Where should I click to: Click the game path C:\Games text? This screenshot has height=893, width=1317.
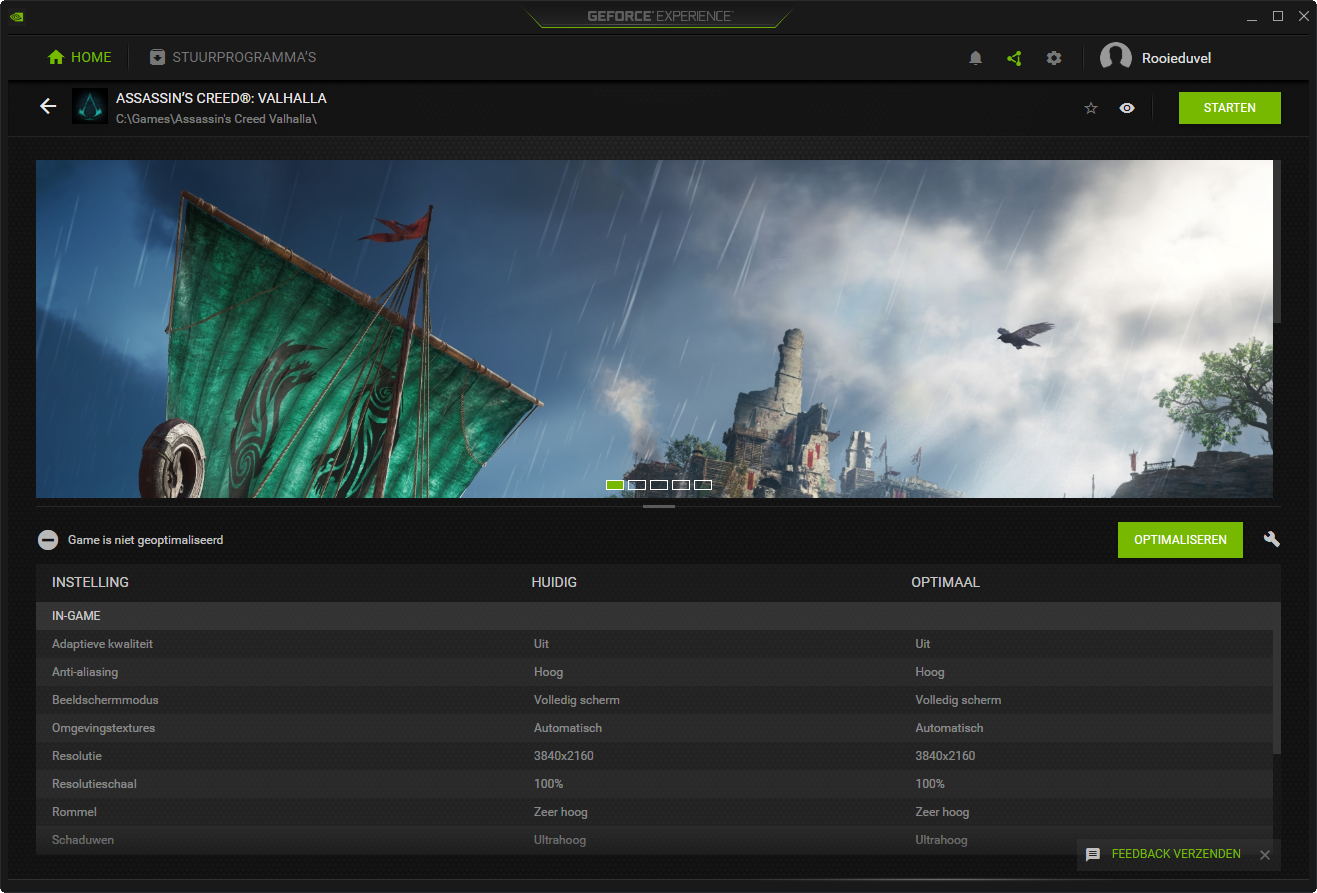[216, 119]
